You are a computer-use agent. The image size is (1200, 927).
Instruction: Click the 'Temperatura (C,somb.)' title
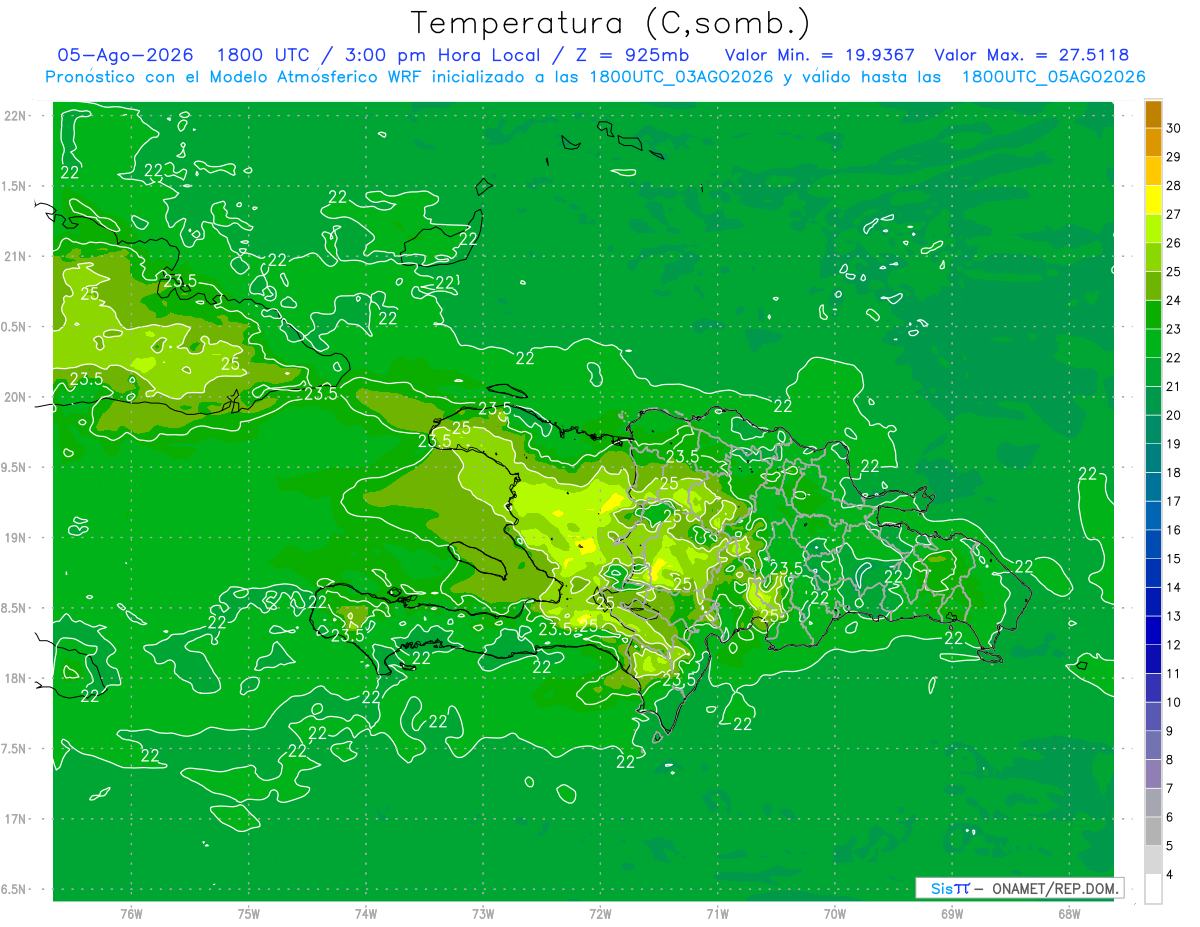[611, 23]
